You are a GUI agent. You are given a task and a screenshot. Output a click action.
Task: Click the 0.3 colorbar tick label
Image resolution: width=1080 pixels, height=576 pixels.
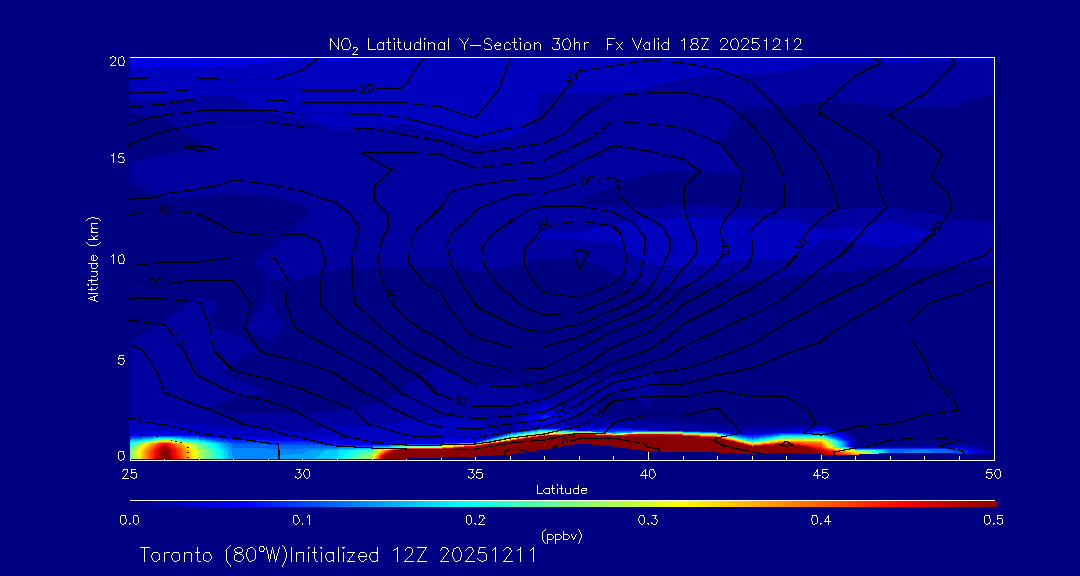click(648, 520)
